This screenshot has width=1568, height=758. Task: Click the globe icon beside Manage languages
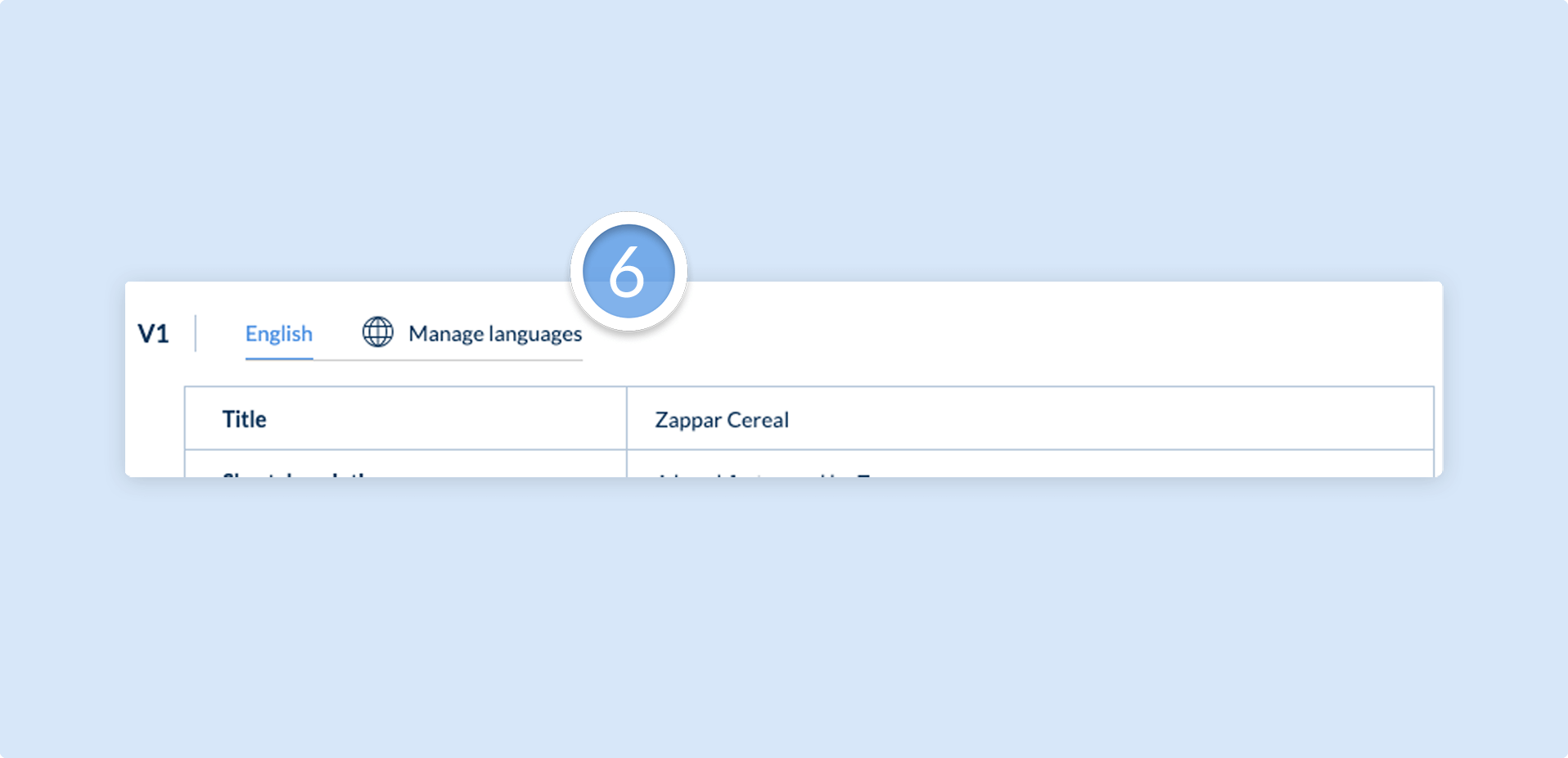pyautogui.click(x=378, y=332)
